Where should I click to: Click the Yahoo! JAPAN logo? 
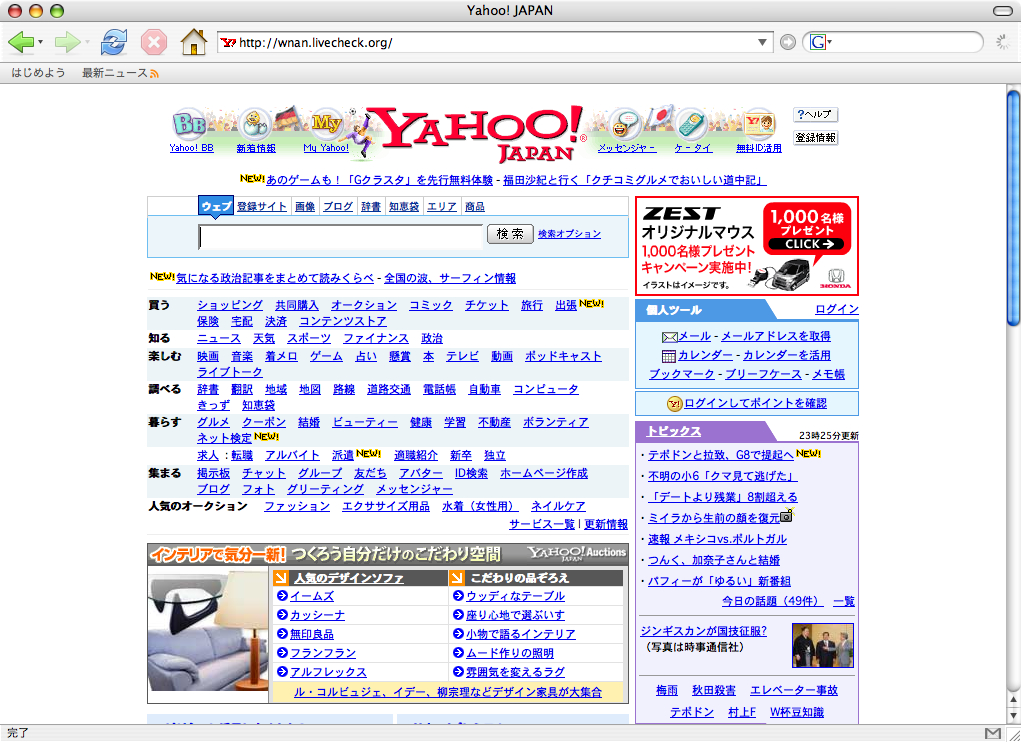(x=481, y=133)
